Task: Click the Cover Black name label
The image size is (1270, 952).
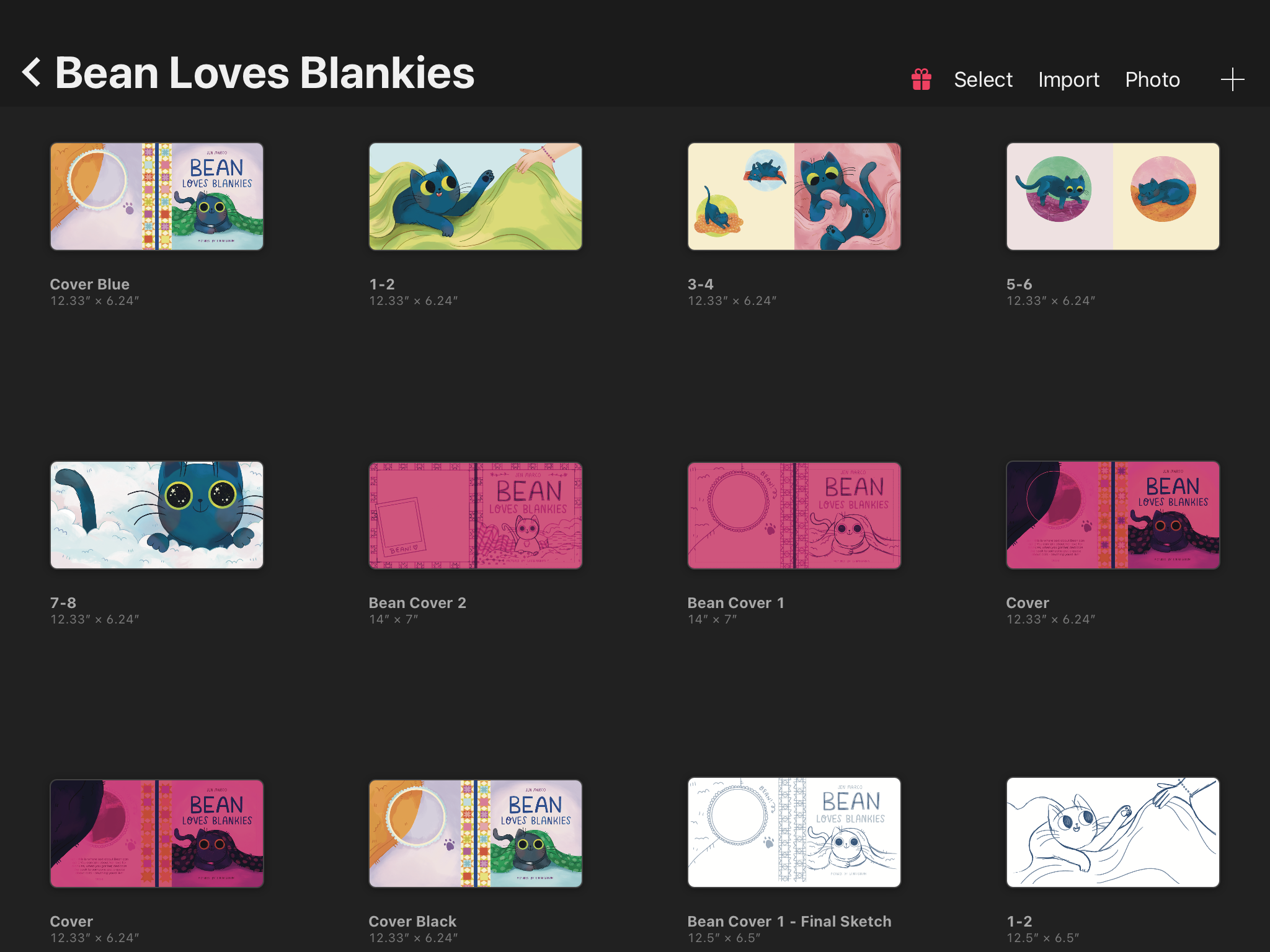Action: point(412,922)
